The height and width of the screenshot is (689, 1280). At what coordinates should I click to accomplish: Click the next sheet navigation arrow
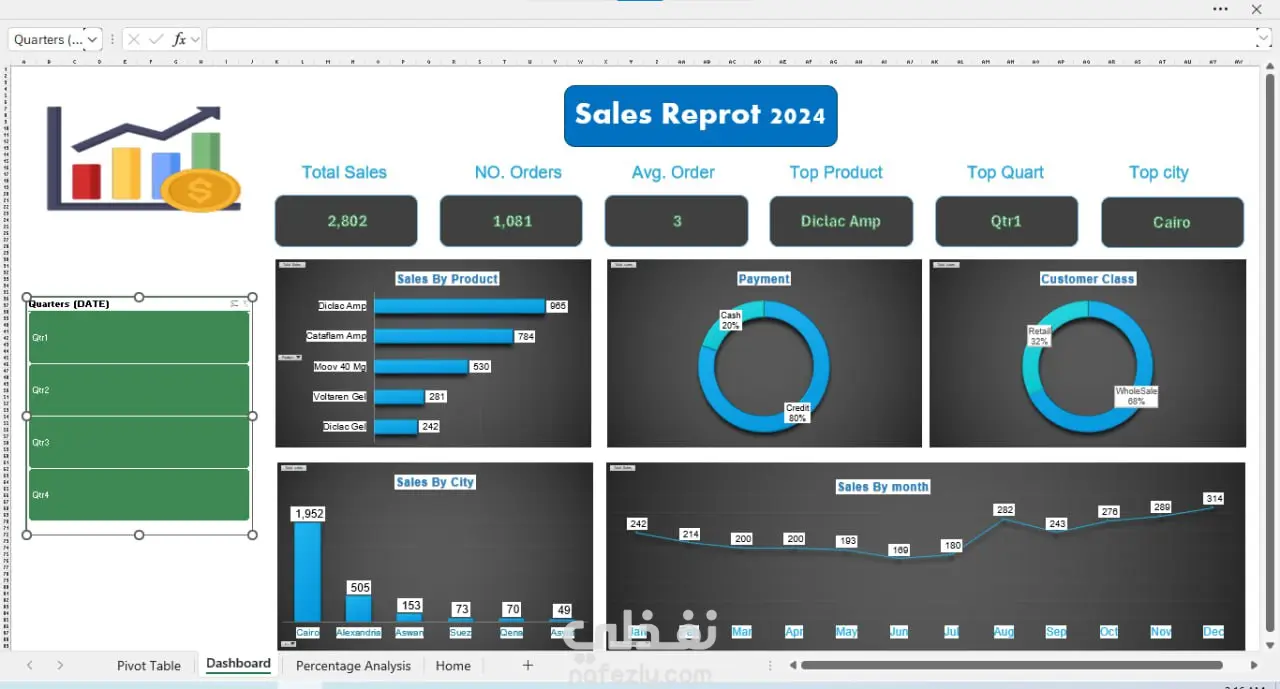point(60,665)
